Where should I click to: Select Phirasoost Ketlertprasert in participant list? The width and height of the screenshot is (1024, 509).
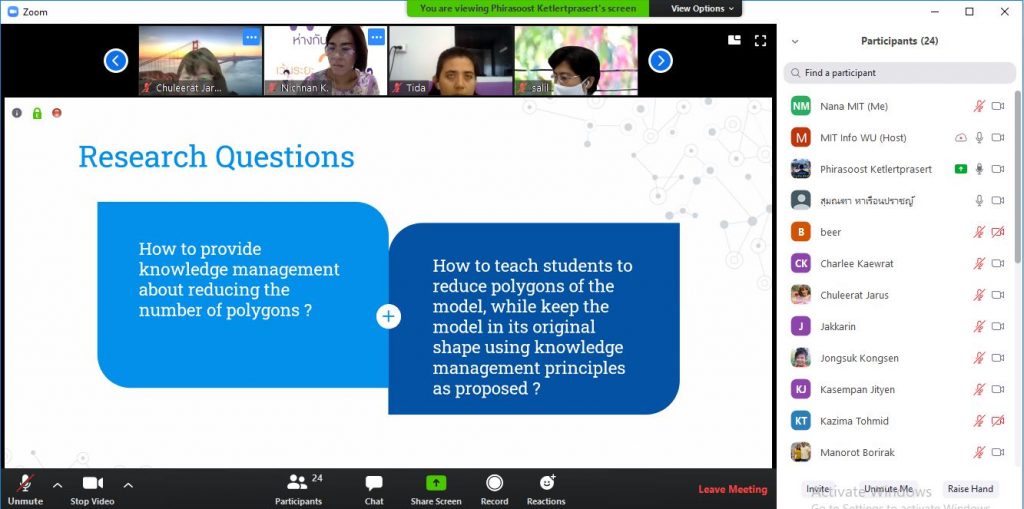(875, 169)
